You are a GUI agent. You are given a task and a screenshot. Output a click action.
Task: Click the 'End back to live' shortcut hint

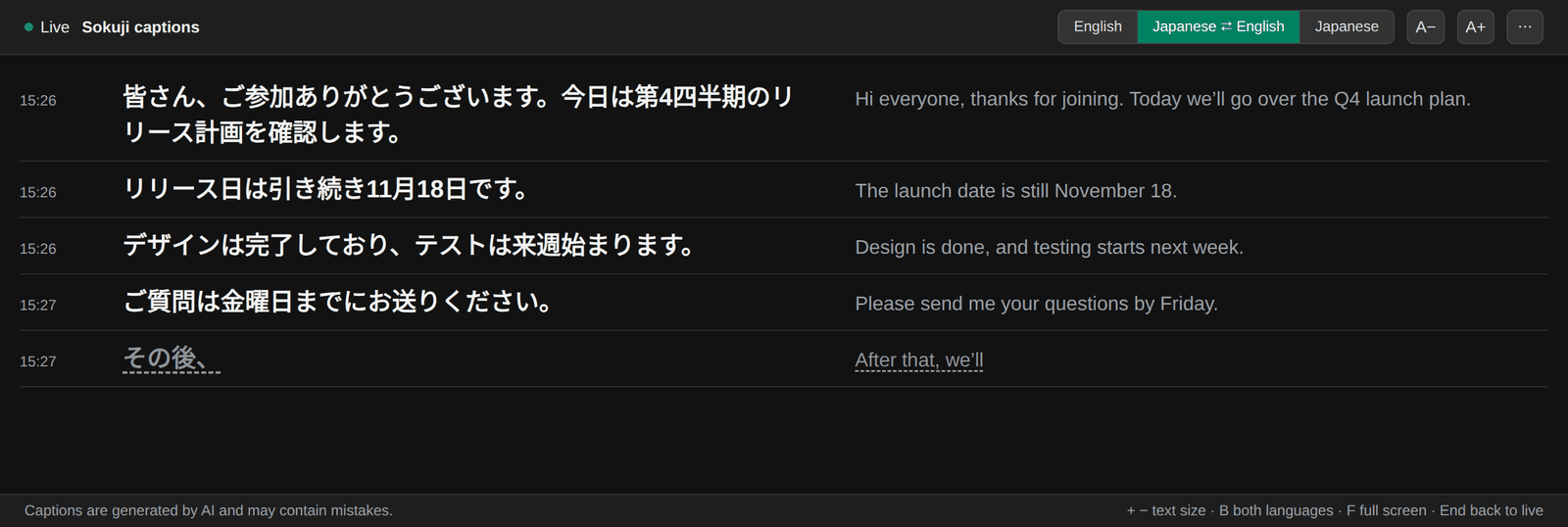pyautogui.click(x=1492, y=510)
